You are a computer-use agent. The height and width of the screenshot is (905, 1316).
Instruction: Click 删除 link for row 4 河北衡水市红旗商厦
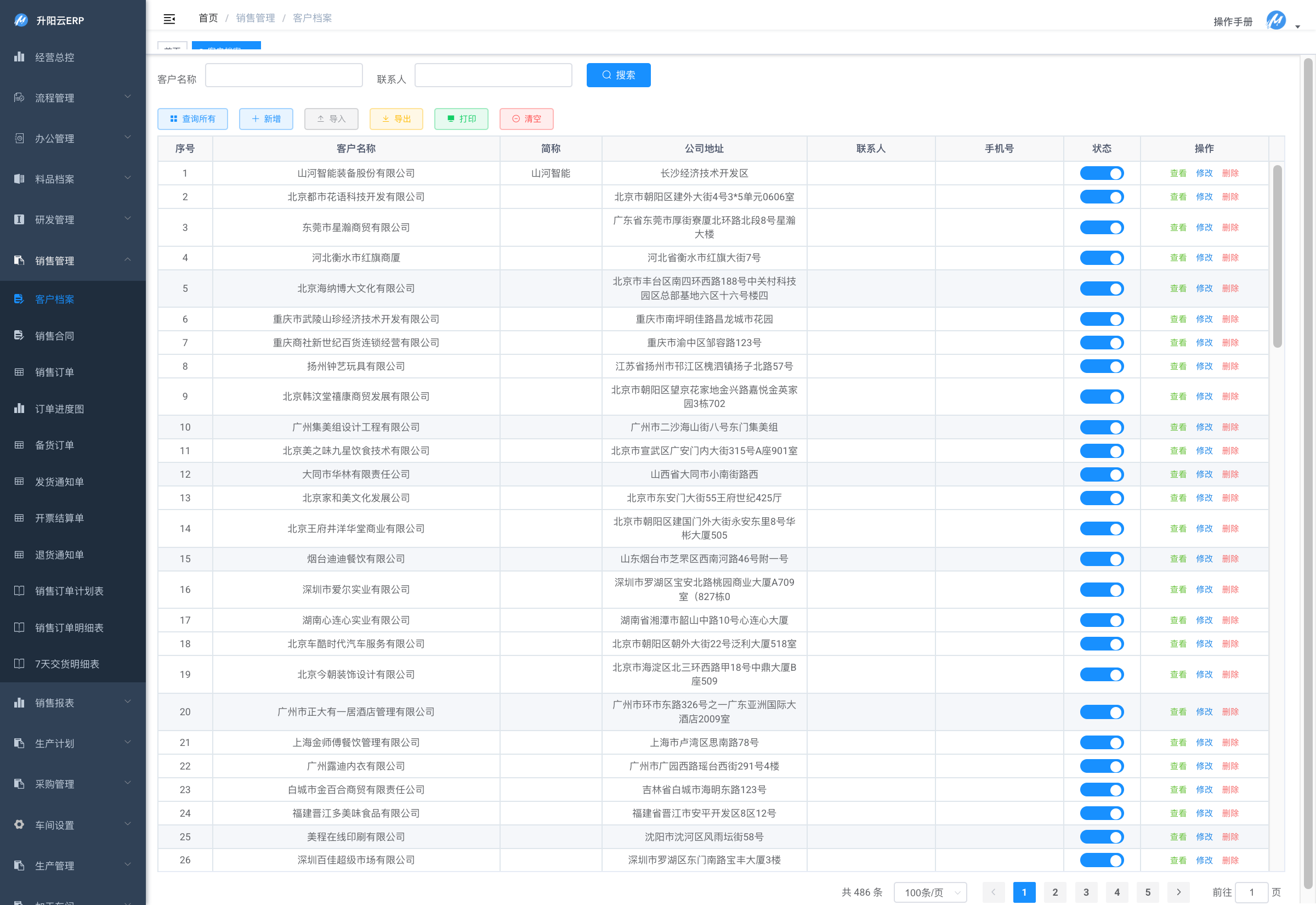tap(1230, 257)
